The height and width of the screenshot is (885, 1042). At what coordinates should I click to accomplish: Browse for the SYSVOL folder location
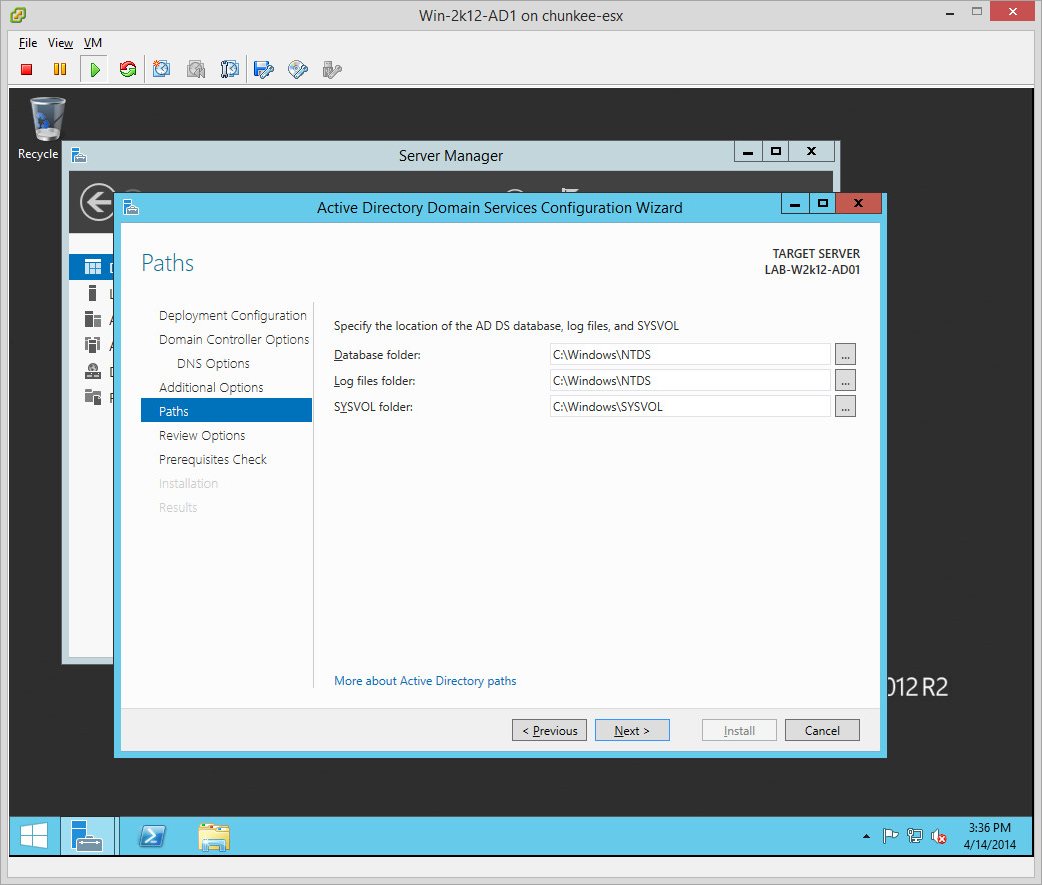click(845, 406)
